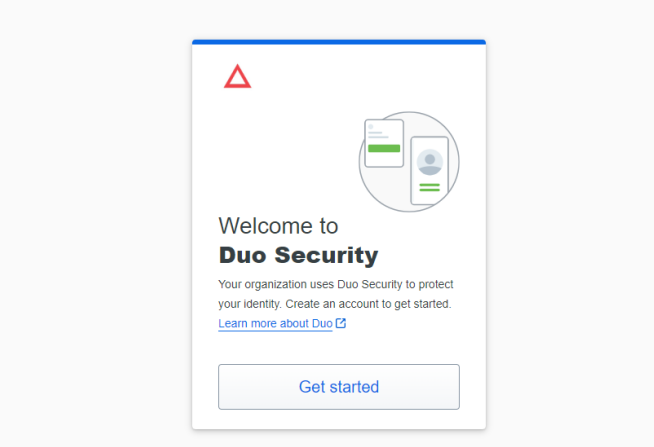Click the word 'protect' in the description
Viewport: 654px width, 447px height.
(x=436, y=285)
